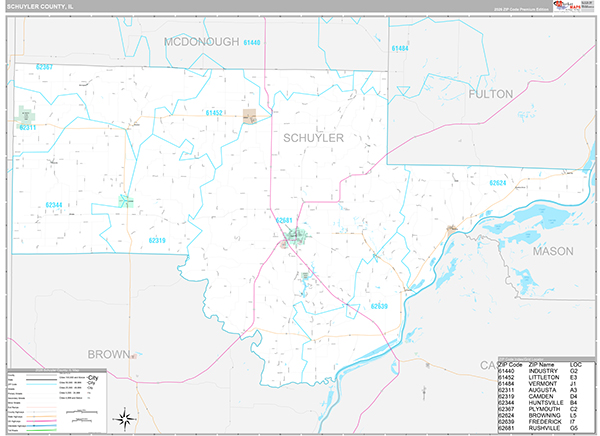Click the LOC column header
This screenshot has height=436, width=600.
[576, 365]
